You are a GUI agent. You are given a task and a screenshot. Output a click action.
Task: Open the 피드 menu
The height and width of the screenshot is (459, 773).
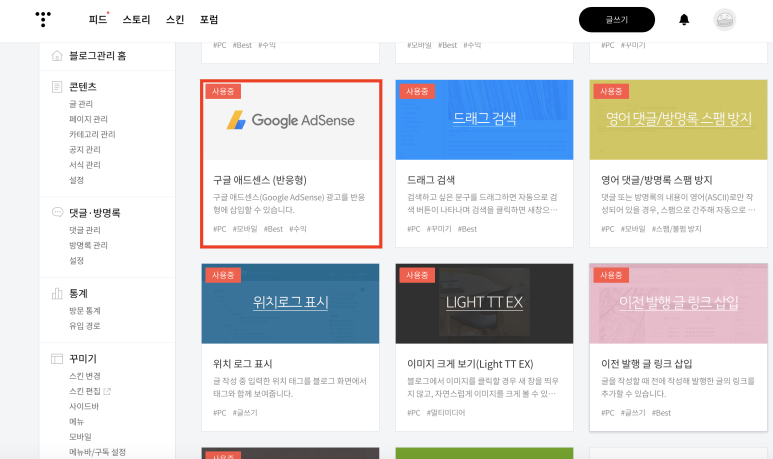pyautogui.click(x=98, y=19)
